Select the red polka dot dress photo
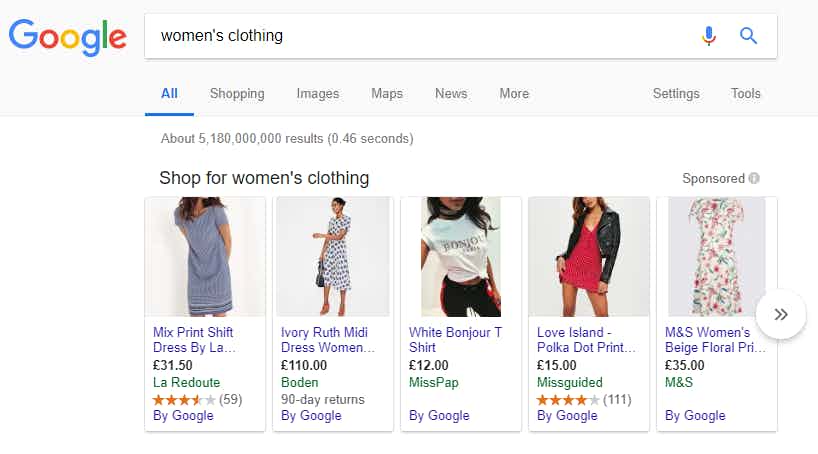818x454 pixels. (x=589, y=256)
